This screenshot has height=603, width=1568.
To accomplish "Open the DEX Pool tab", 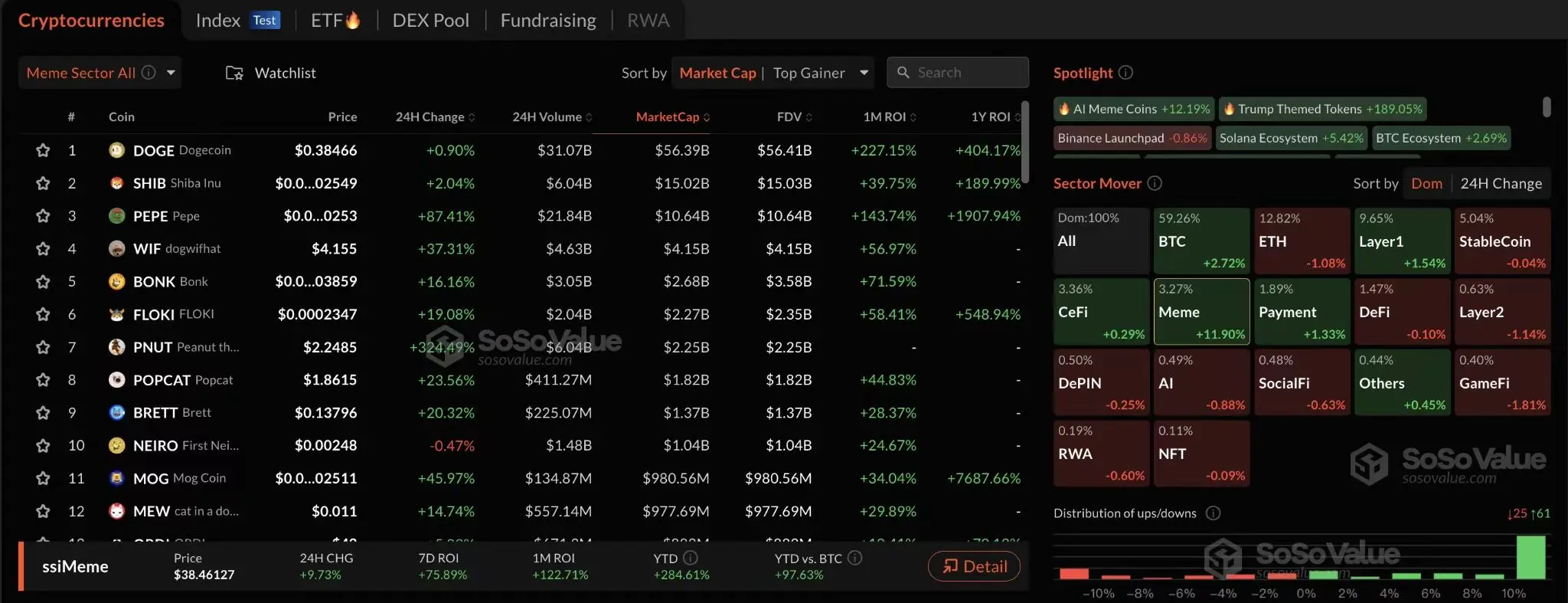I will (x=430, y=21).
